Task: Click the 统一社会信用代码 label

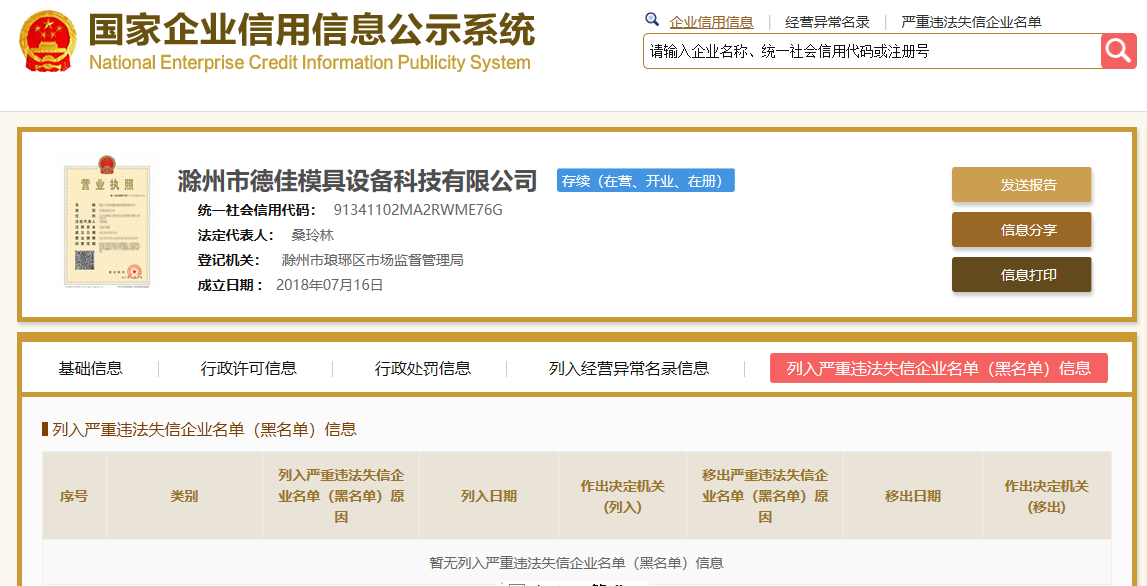Action: 257,211
